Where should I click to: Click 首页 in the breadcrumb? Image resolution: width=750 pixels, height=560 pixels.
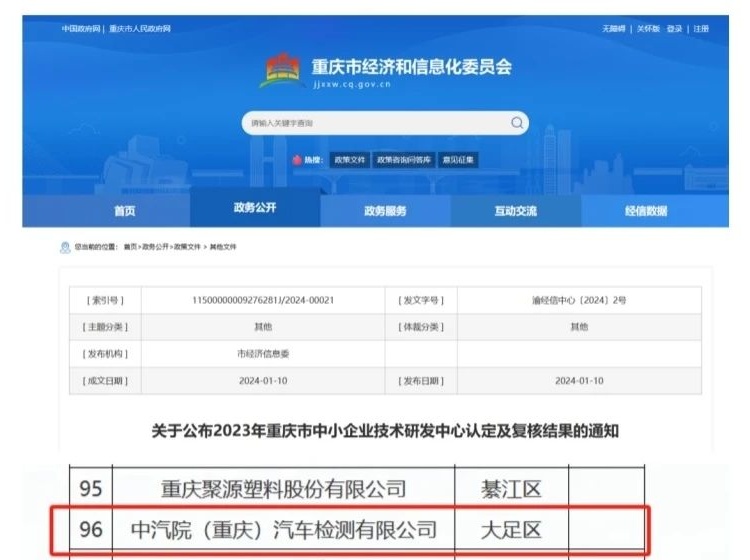coord(130,247)
